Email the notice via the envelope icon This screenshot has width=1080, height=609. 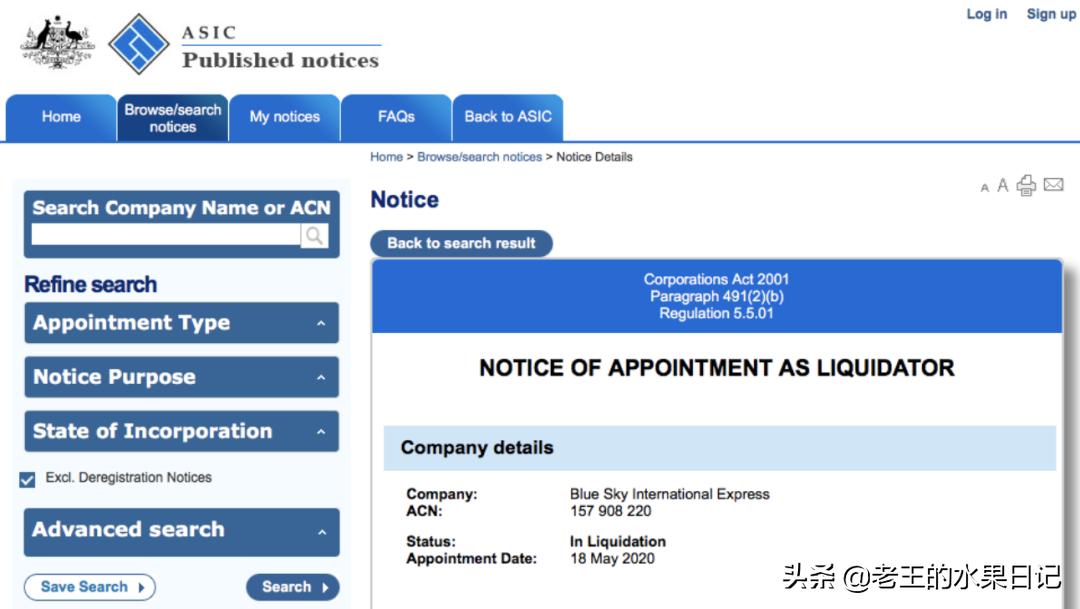(1053, 185)
